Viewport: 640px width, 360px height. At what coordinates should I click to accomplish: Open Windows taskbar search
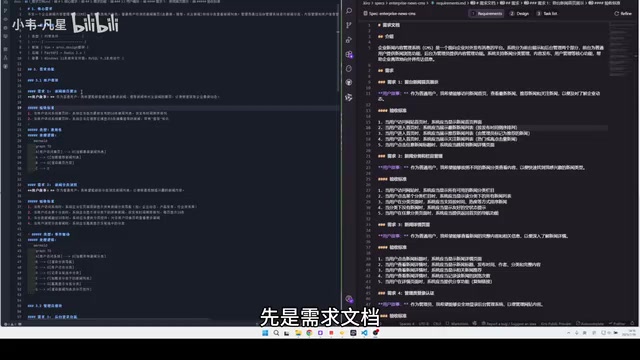coord(276,333)
